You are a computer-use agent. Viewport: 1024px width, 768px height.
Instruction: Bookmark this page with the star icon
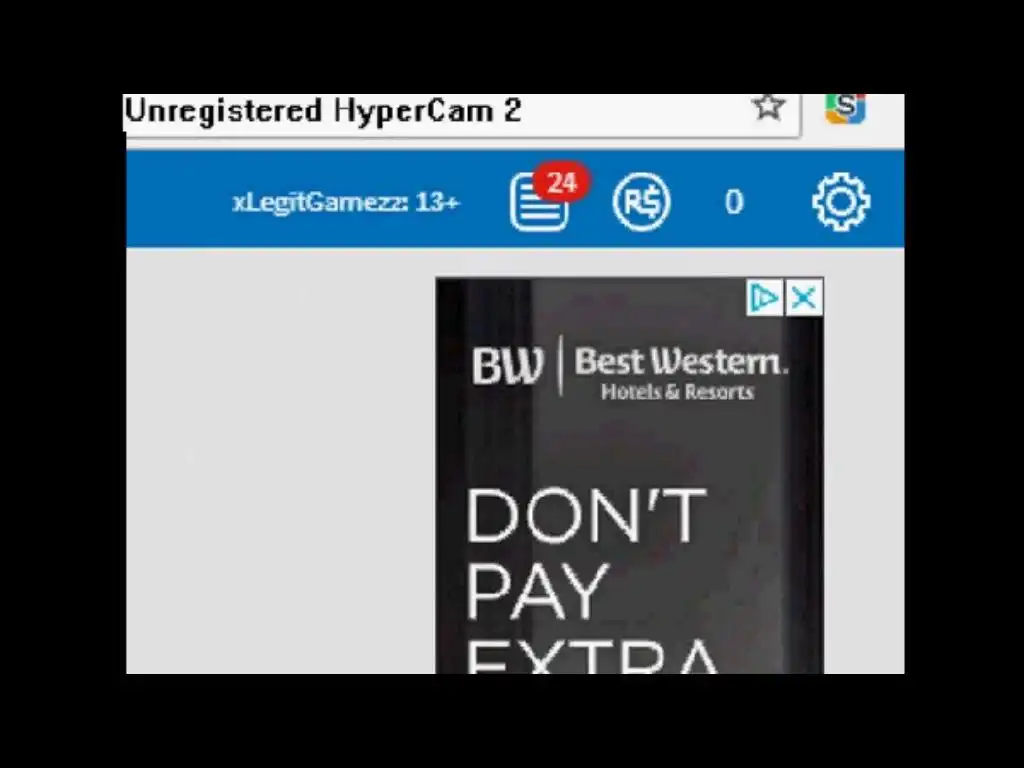tap(768, 106)
